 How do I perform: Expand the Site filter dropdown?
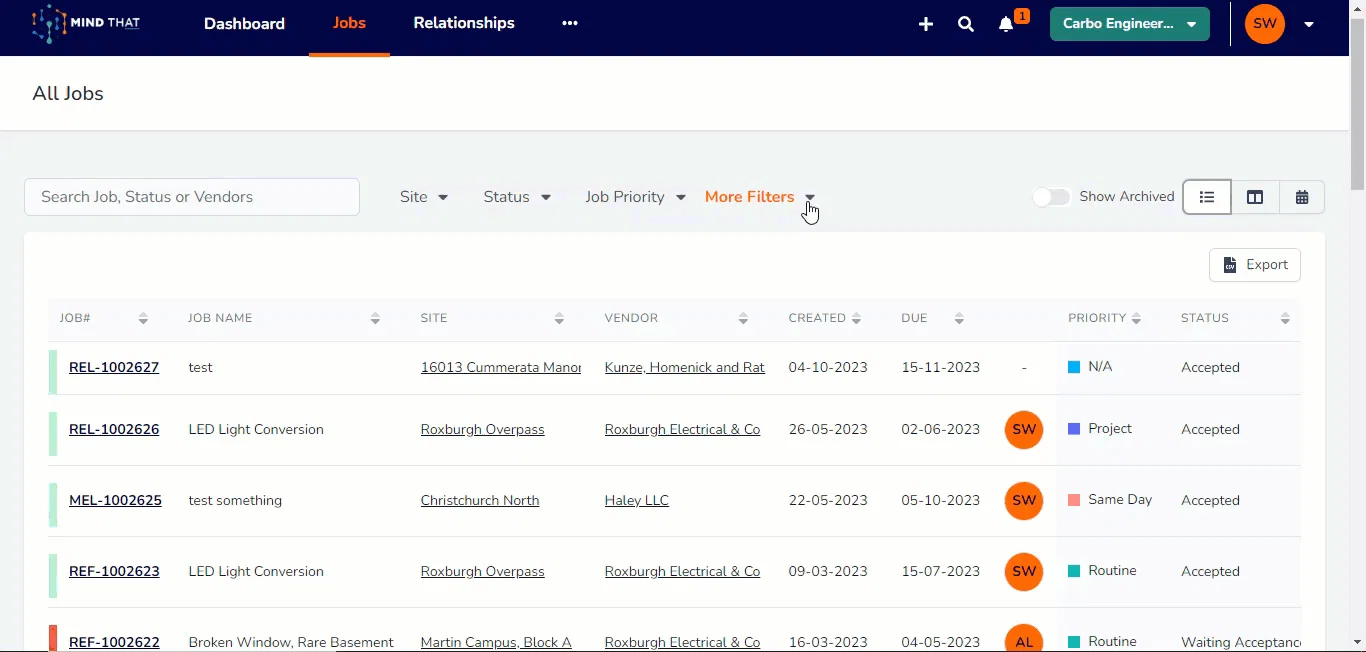tap(424, 197)
